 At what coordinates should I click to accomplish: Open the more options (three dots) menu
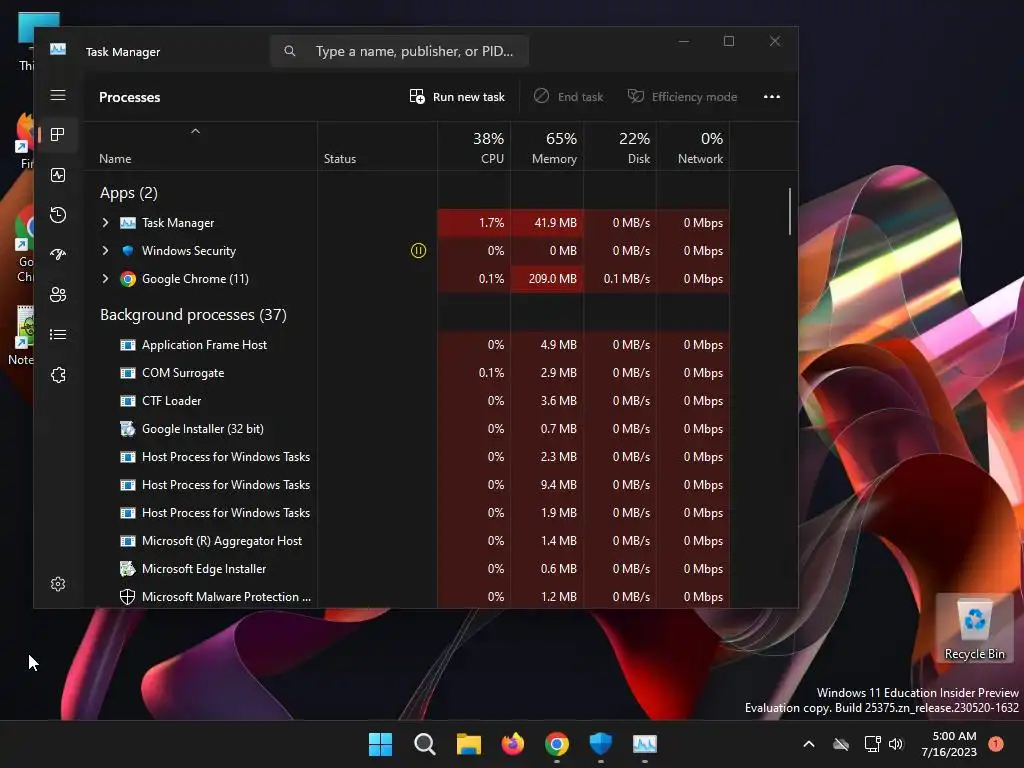[772, 97]
